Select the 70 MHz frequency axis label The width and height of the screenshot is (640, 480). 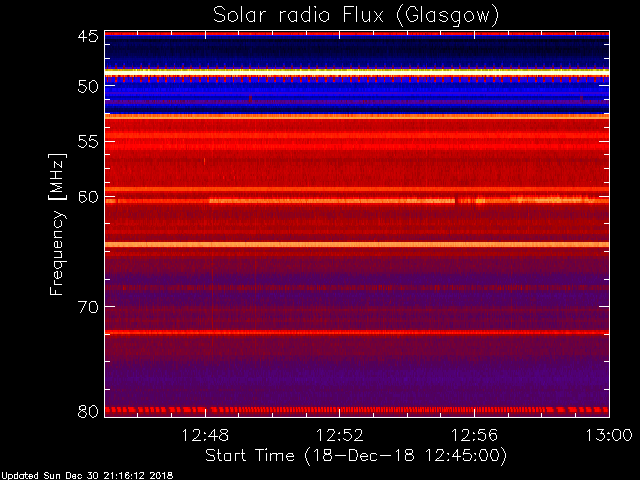[88, 307]
